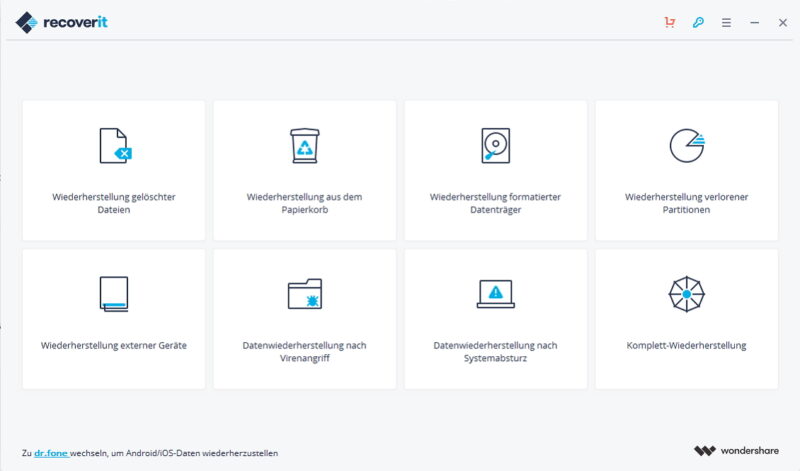Open the dr.fone link

51,453
